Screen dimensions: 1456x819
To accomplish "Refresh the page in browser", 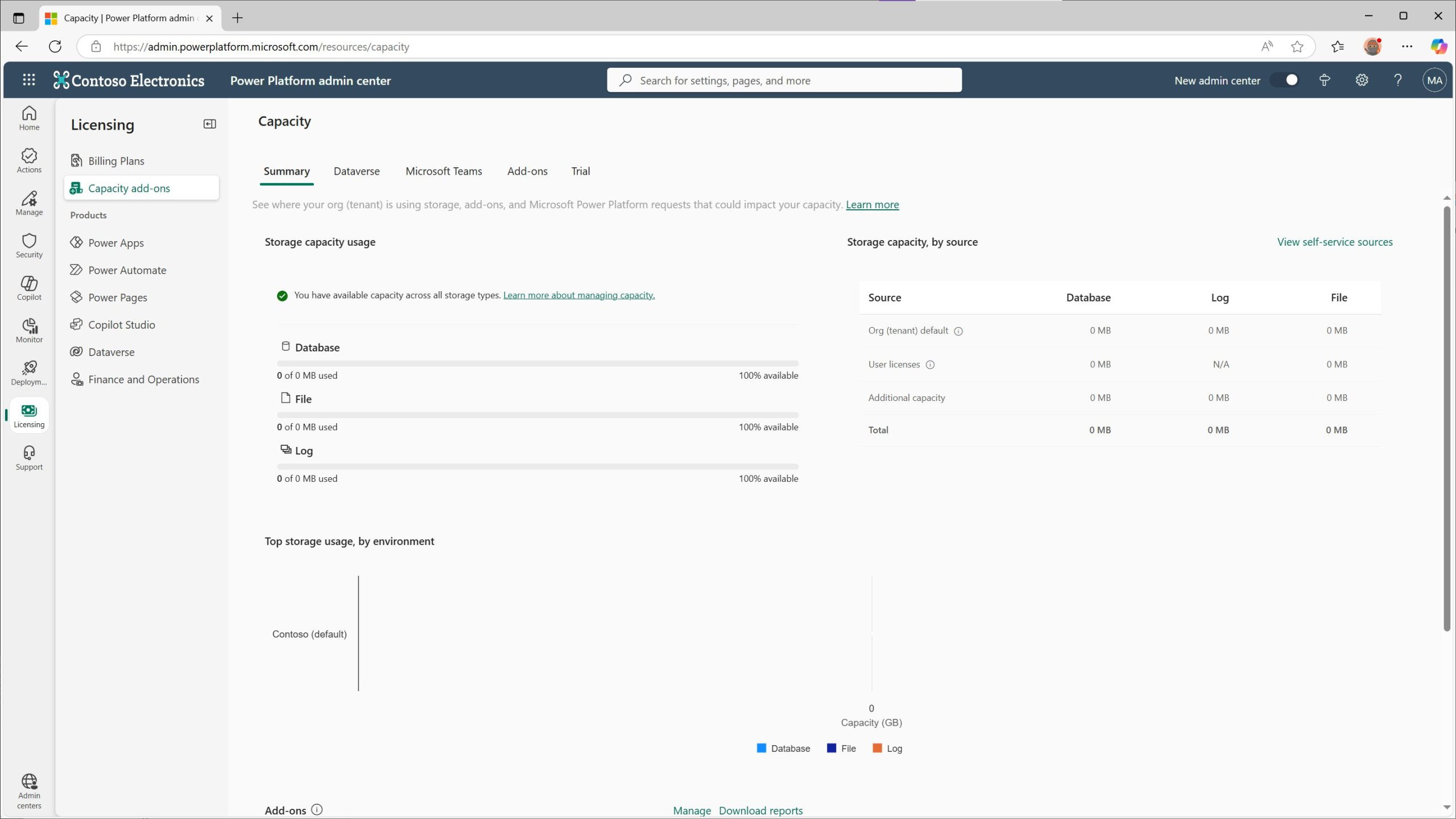I will pyautogui.click(x=55, y=47).
